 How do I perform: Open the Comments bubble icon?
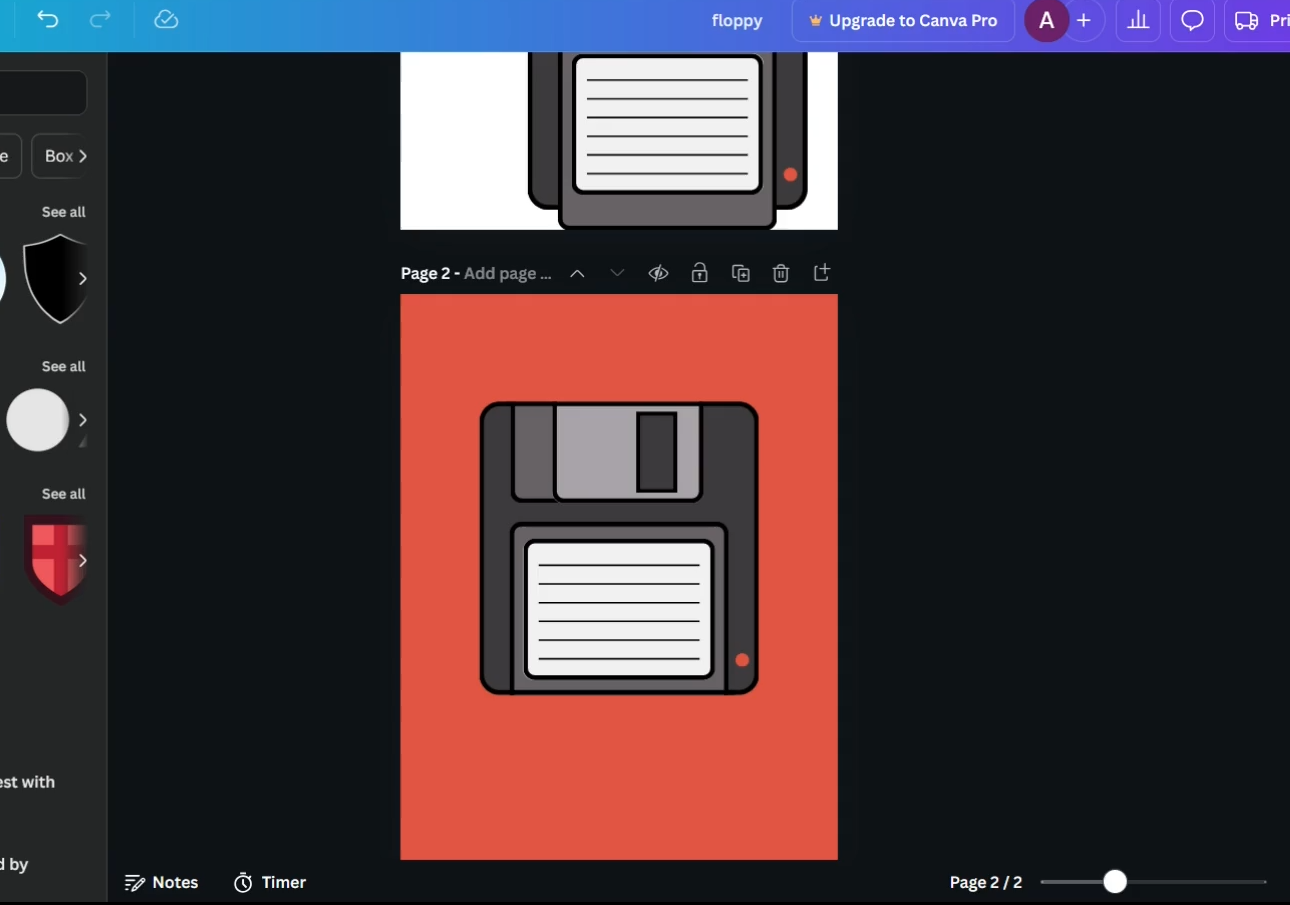pyautogui.click(x=1192, y=20)
